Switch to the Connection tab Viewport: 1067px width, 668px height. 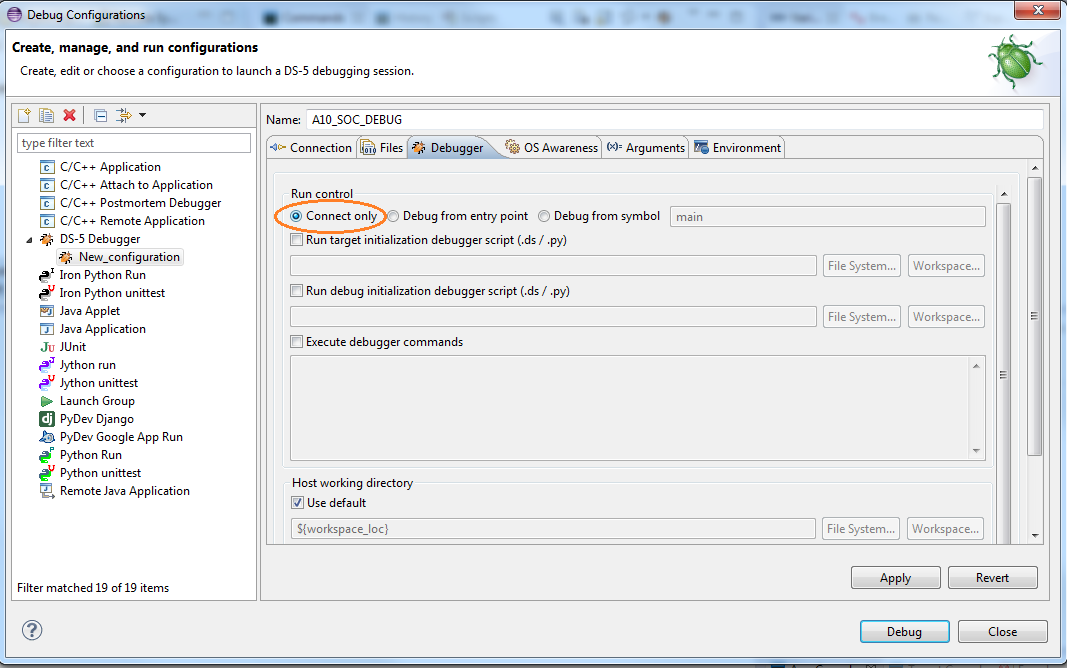tap(311, 148)
